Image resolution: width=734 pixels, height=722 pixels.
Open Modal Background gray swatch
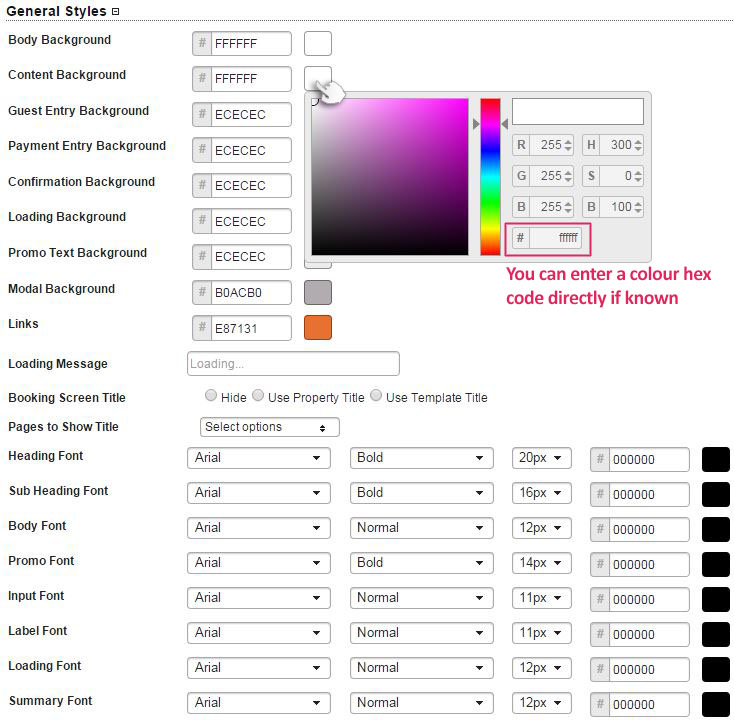click(x=318, y=293)
